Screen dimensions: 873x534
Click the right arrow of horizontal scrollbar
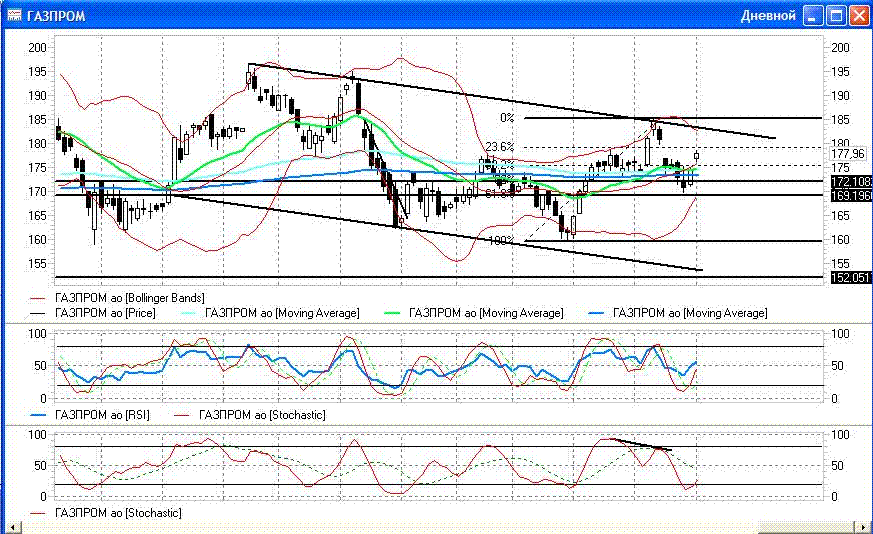click(864, 527)
